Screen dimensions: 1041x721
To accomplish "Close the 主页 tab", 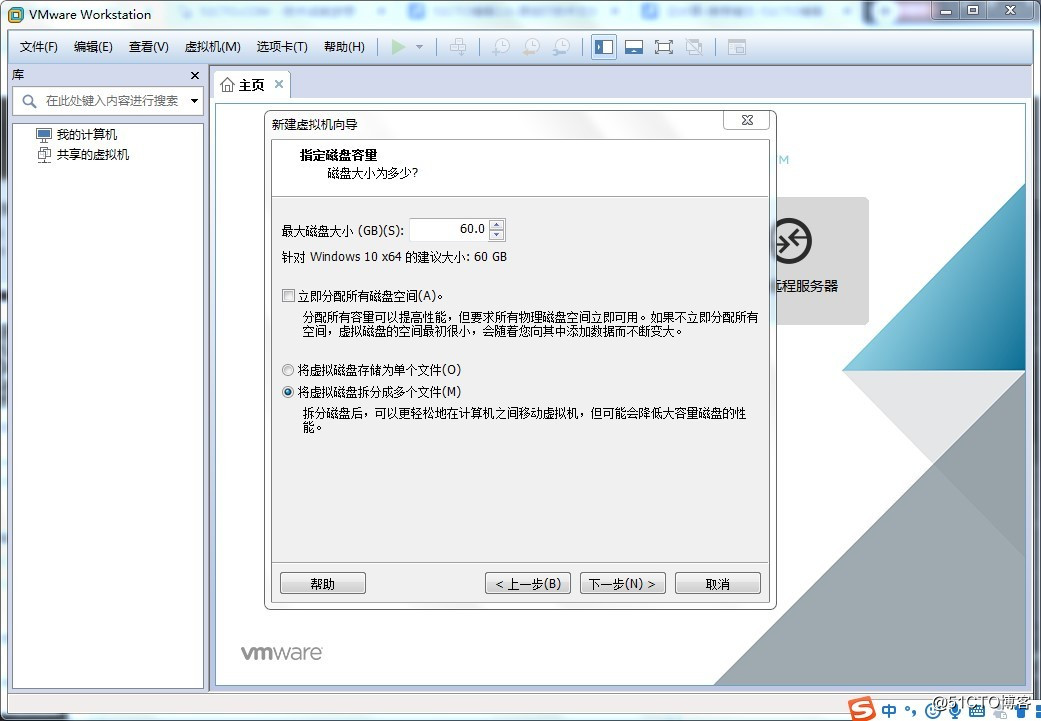I will 279,84.
